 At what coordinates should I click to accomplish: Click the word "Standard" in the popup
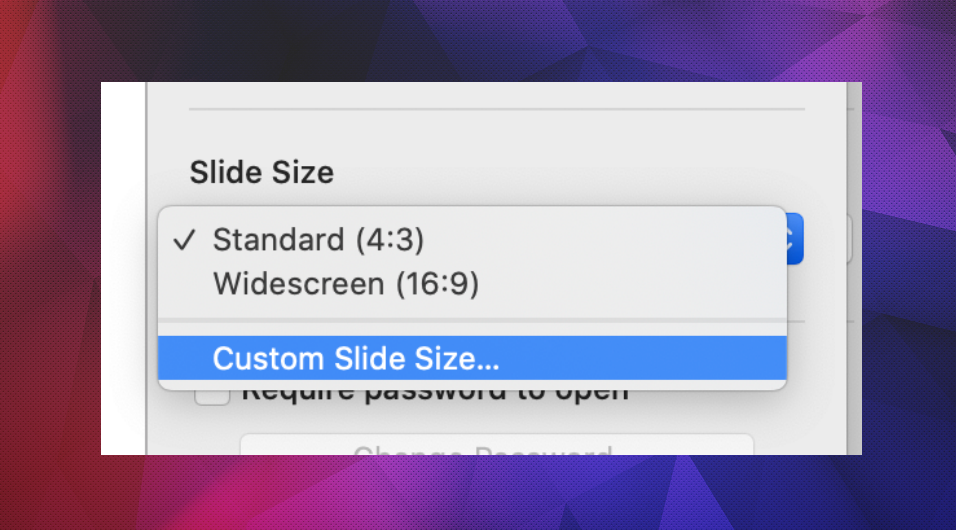point(278,240)
